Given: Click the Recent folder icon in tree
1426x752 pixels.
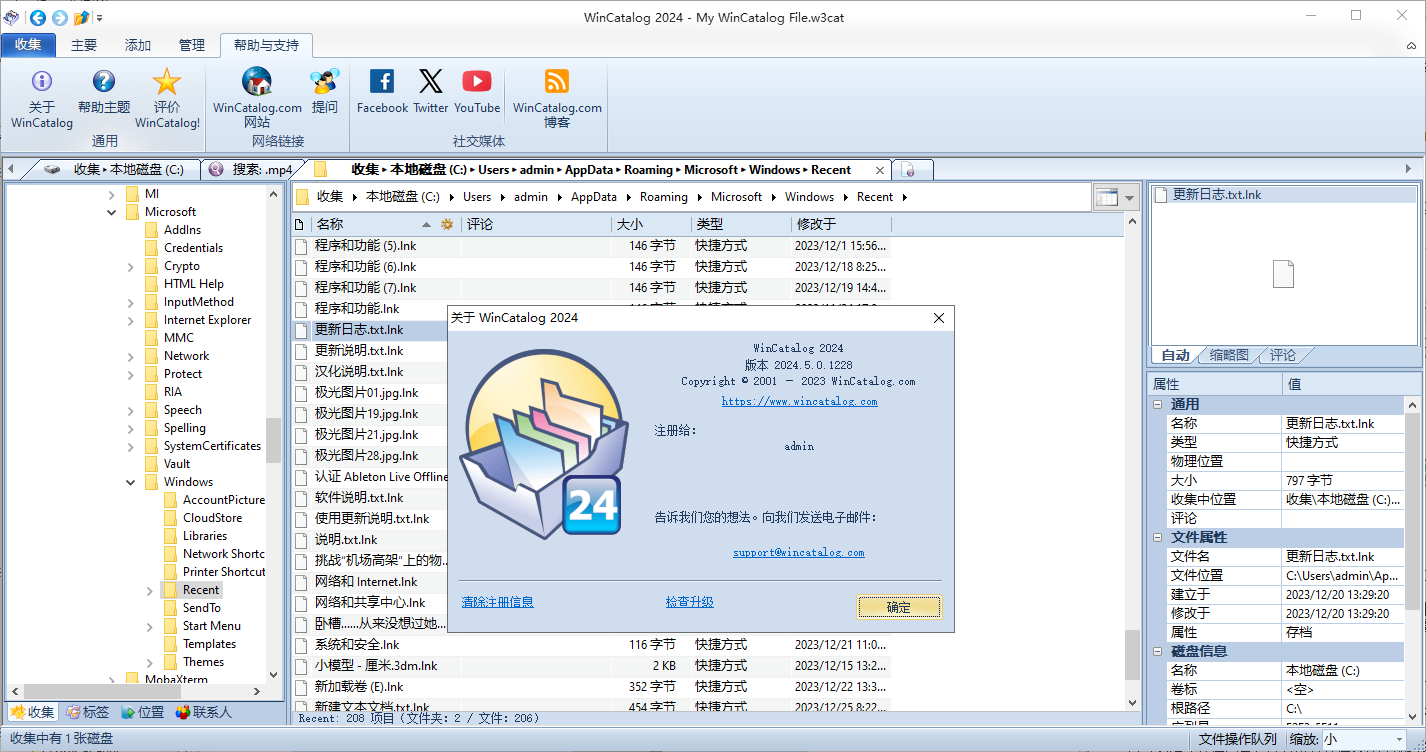Looking at the screenshot, I should 171,590.
